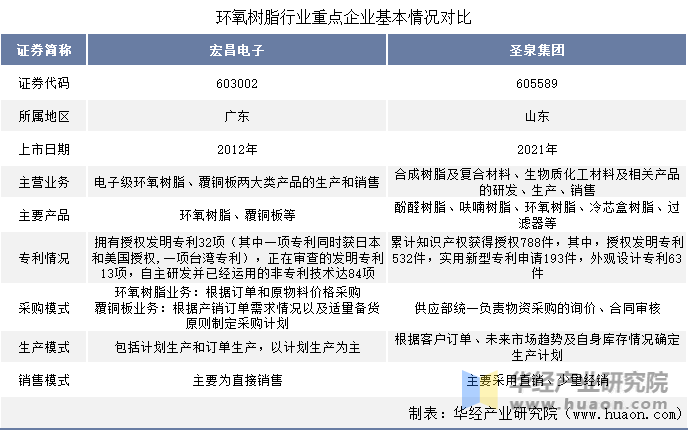Image resolution: width=689 pixels, height=431 pixels.
Task: Click the 主要产品 row label
Action: 44,215
